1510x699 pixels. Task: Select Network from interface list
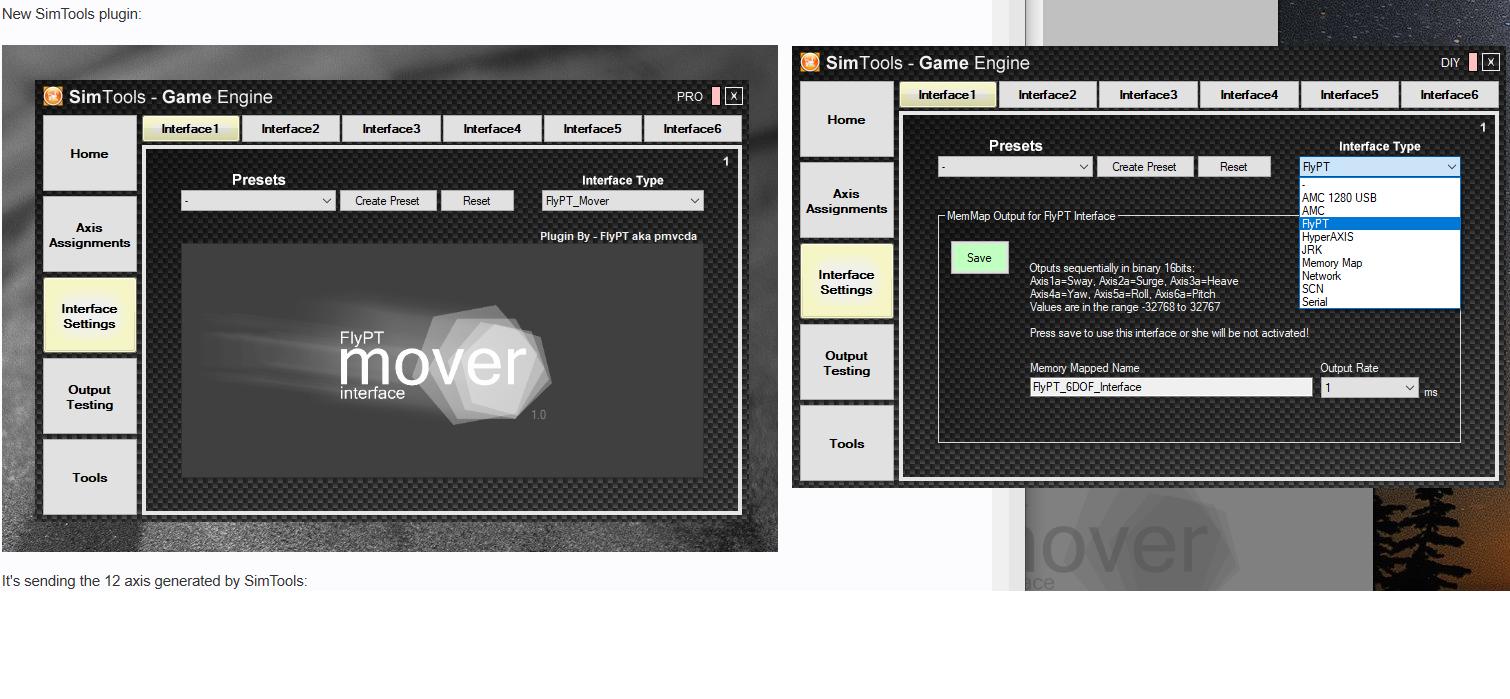pos(1380,276)
